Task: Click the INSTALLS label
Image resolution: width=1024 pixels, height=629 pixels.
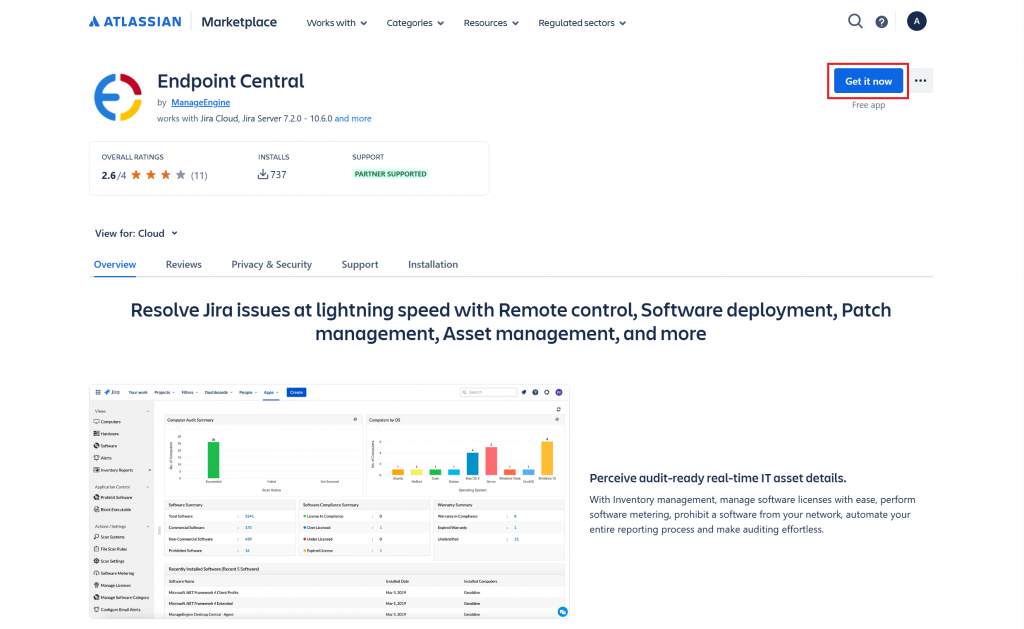Action: tap(274, 157)
